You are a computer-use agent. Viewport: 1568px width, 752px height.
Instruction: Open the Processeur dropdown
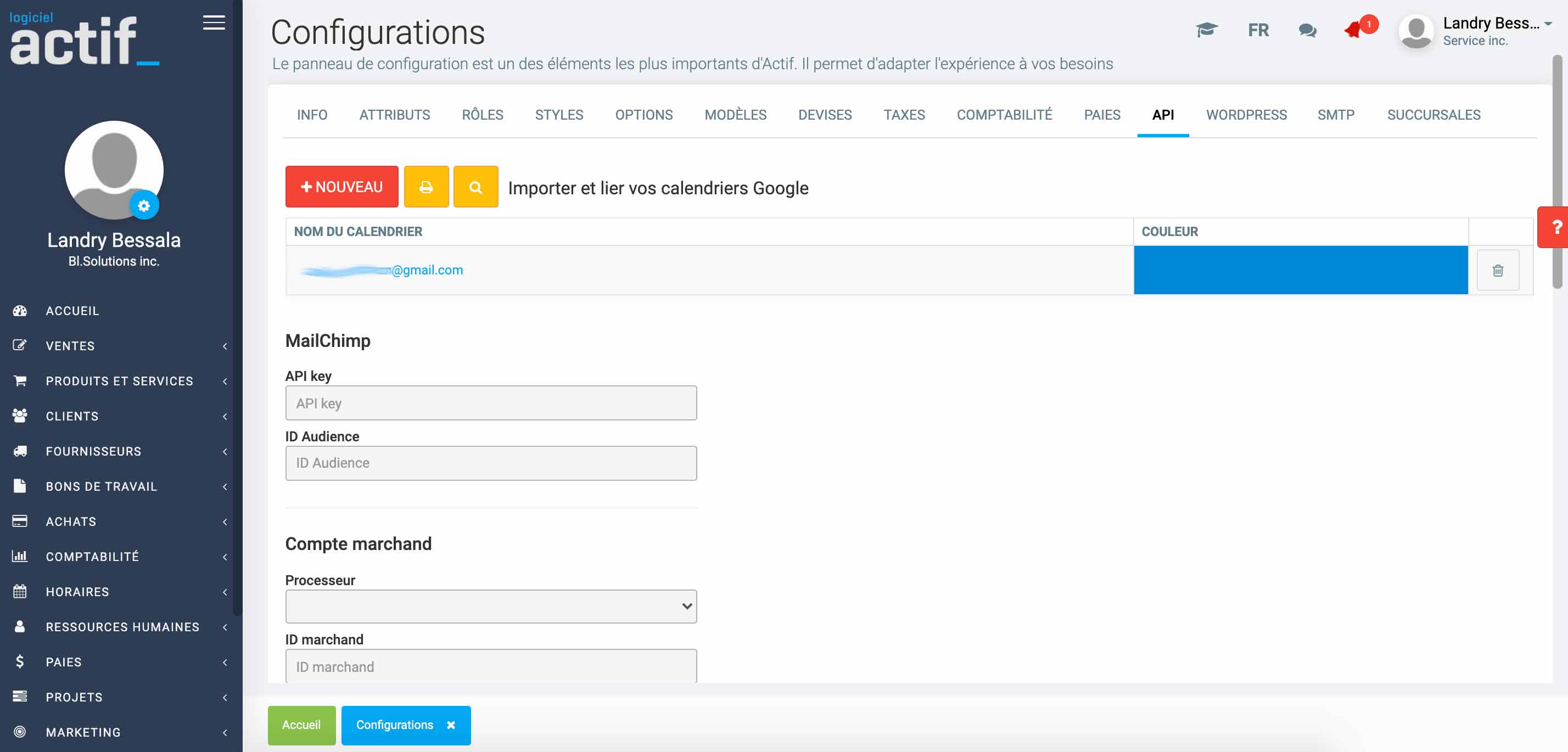pos(491,606)
